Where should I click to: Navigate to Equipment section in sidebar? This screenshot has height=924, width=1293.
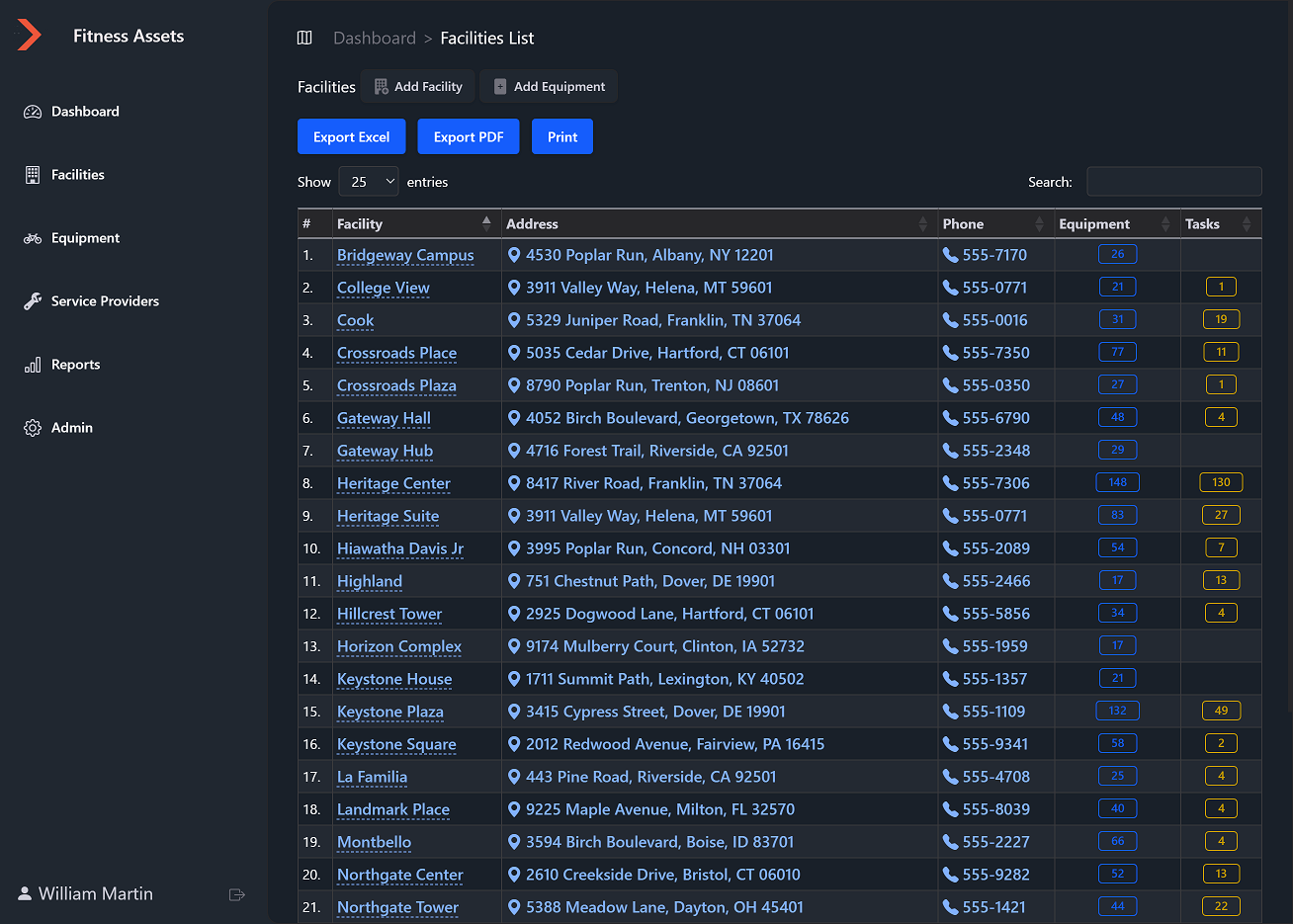[85, 238]
